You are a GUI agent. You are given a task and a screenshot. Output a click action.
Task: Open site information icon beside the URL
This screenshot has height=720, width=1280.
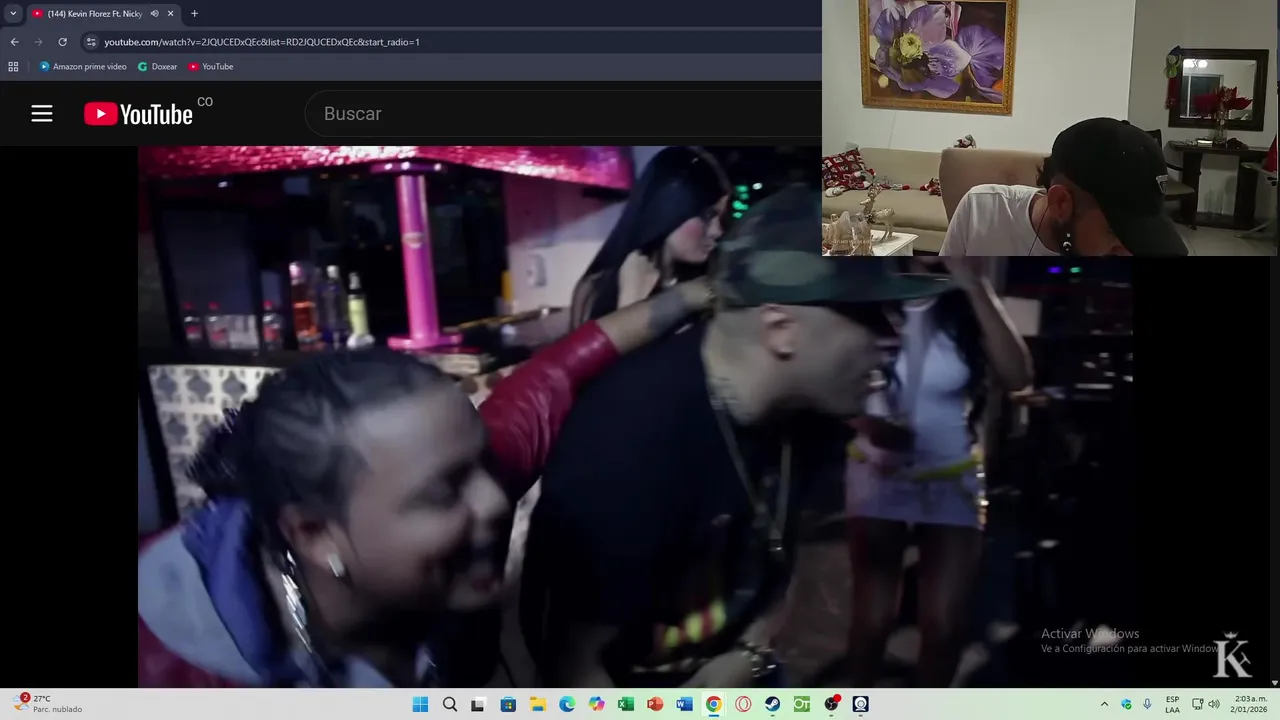pos(91,42)
